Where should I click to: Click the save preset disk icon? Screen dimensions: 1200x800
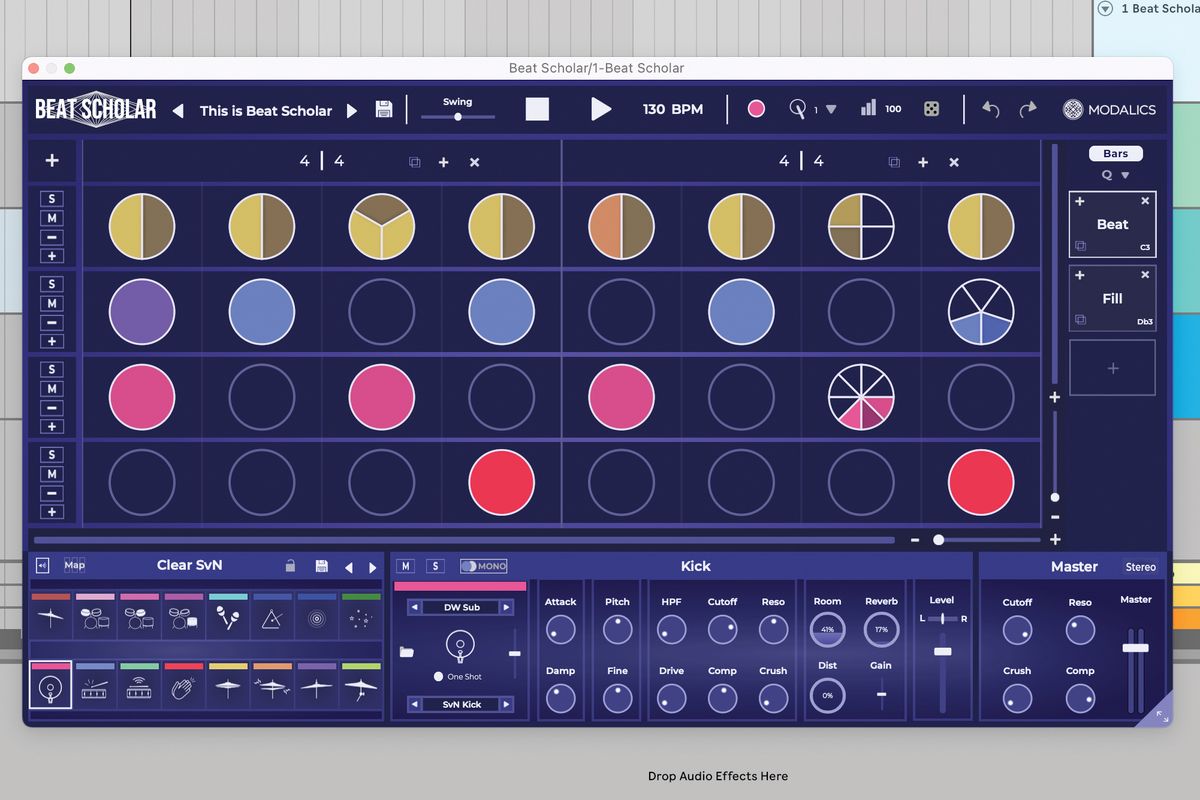pyautogui.click(x=383, y=110)
